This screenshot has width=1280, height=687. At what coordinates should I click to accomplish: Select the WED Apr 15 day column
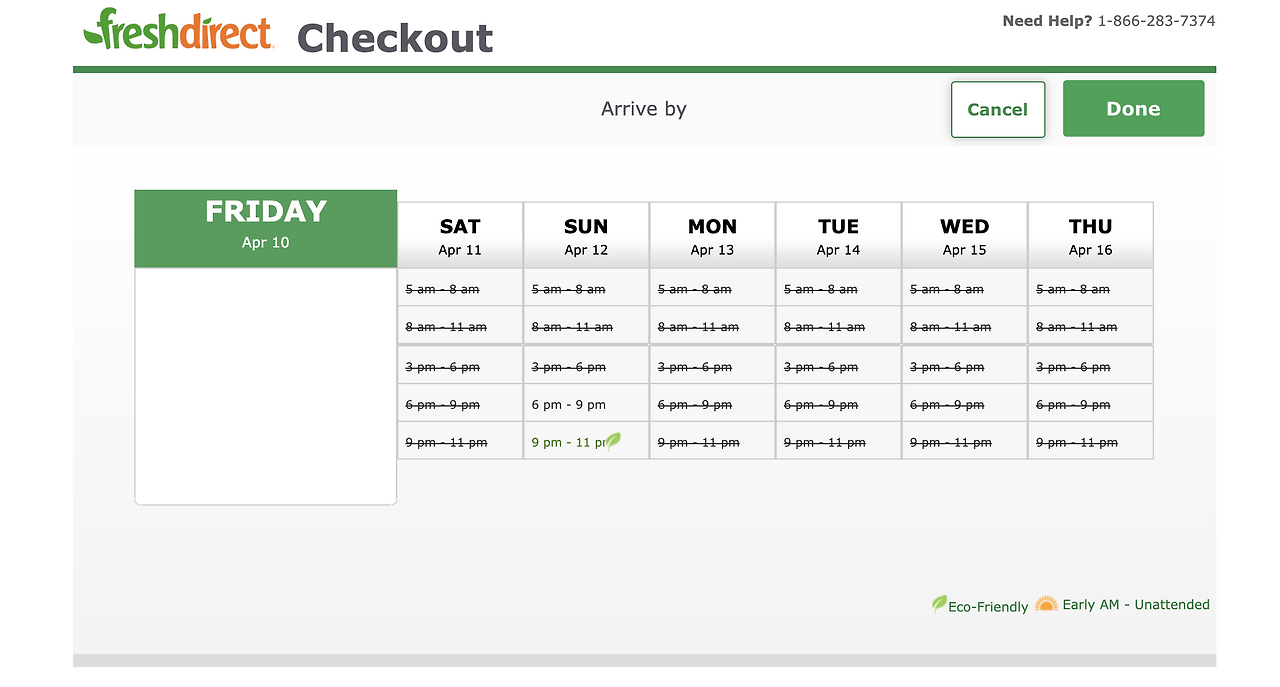pyautogui.click(x=964, y=236)
